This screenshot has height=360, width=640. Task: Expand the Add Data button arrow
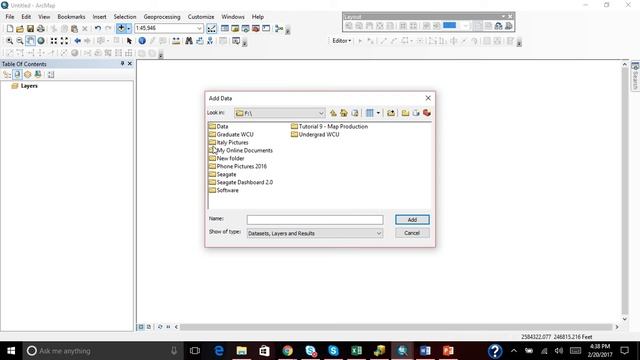(129, 29)
